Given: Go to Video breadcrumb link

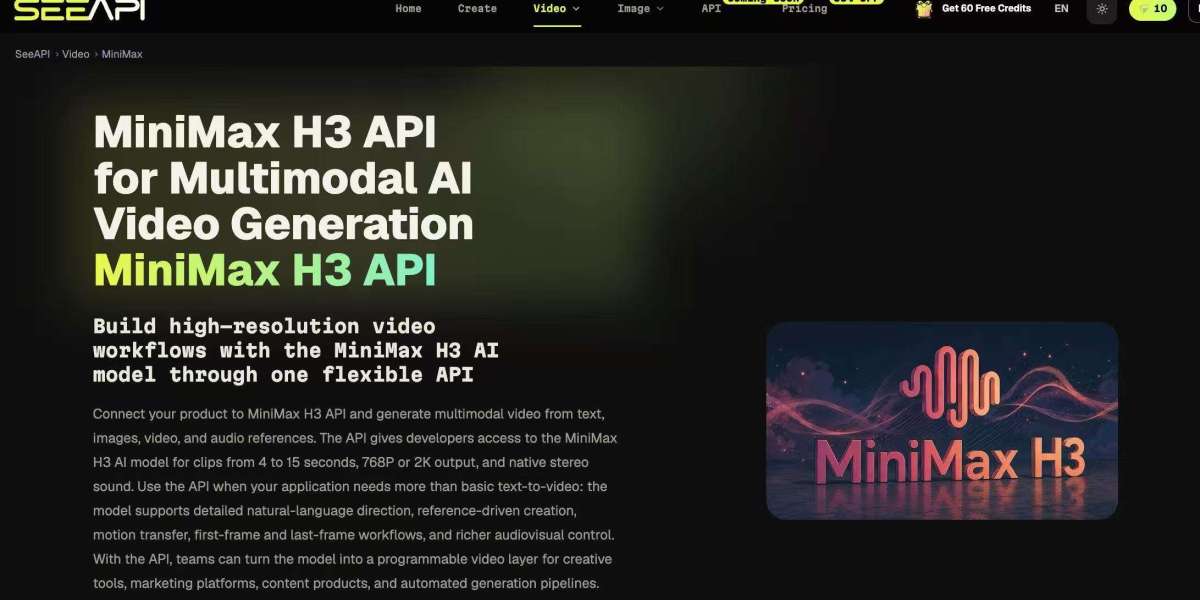Looking at the screenshot, I should pyautogui.click(x=76, y=54).
